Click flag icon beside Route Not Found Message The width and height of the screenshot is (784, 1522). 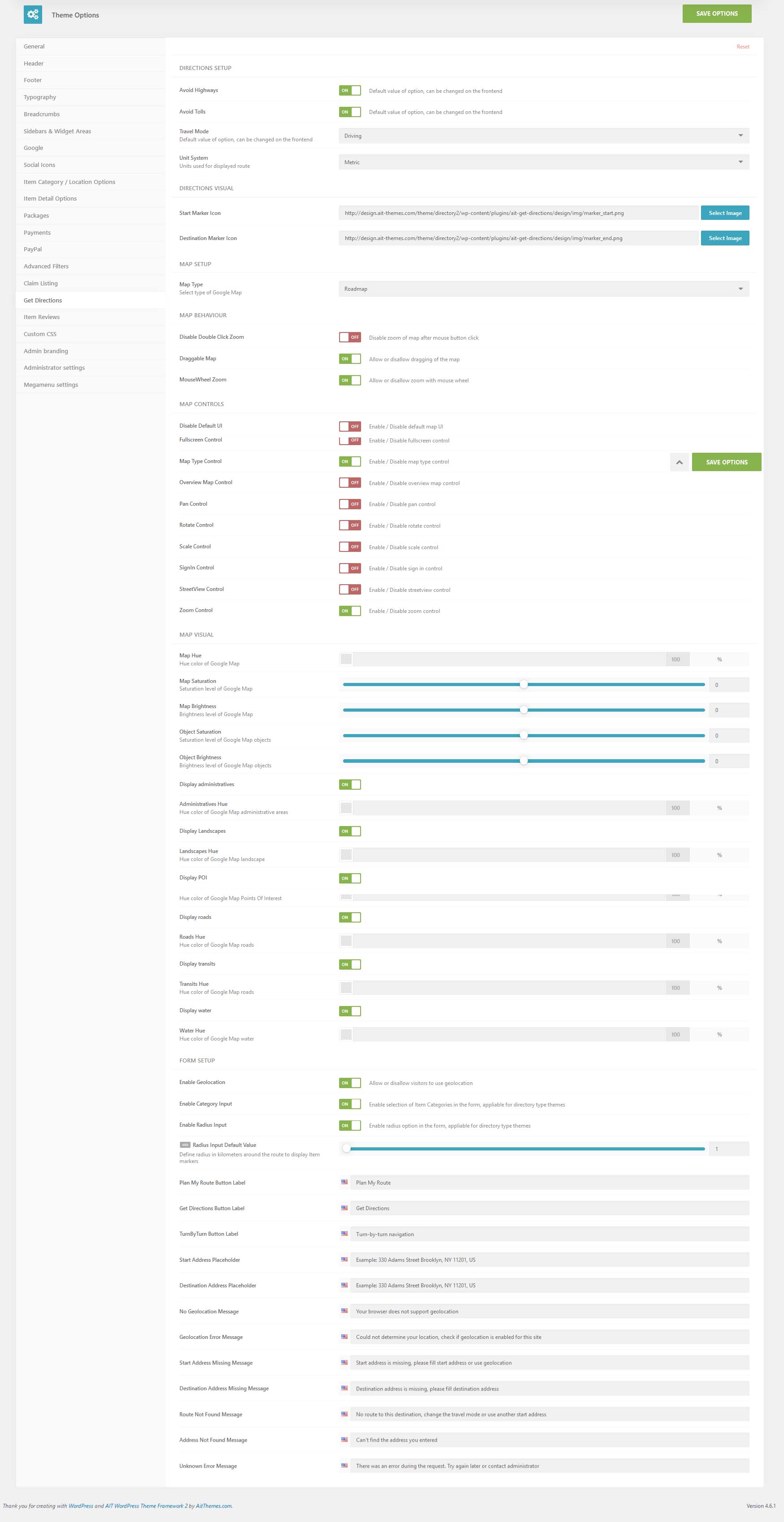click(x=344, y=1414)
